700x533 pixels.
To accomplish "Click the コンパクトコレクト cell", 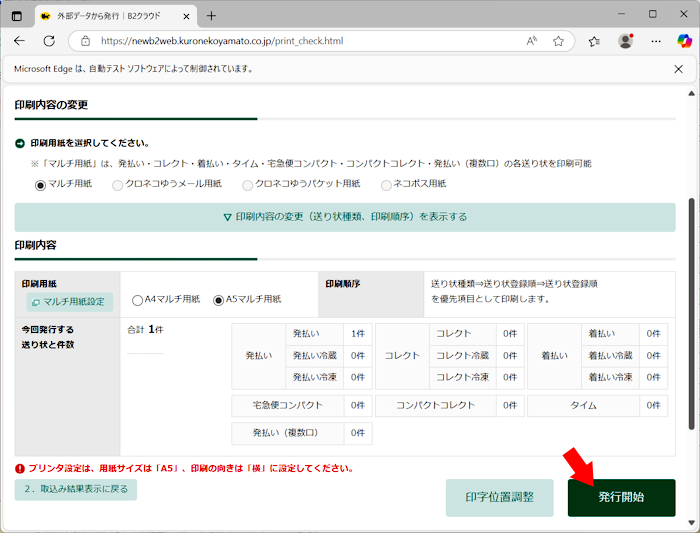I will click(436, 405).
